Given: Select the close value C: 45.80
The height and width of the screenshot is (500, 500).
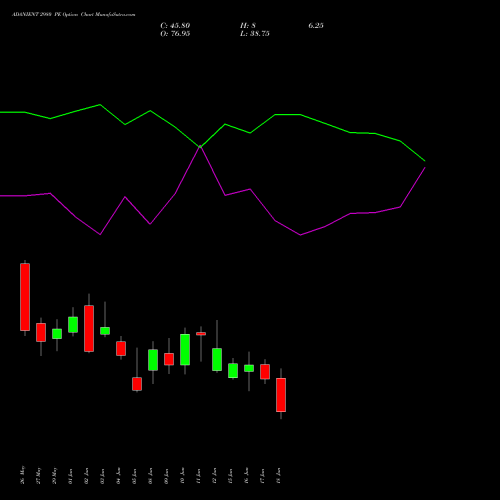Looking at the screenshot, I should tap(175, 26).
